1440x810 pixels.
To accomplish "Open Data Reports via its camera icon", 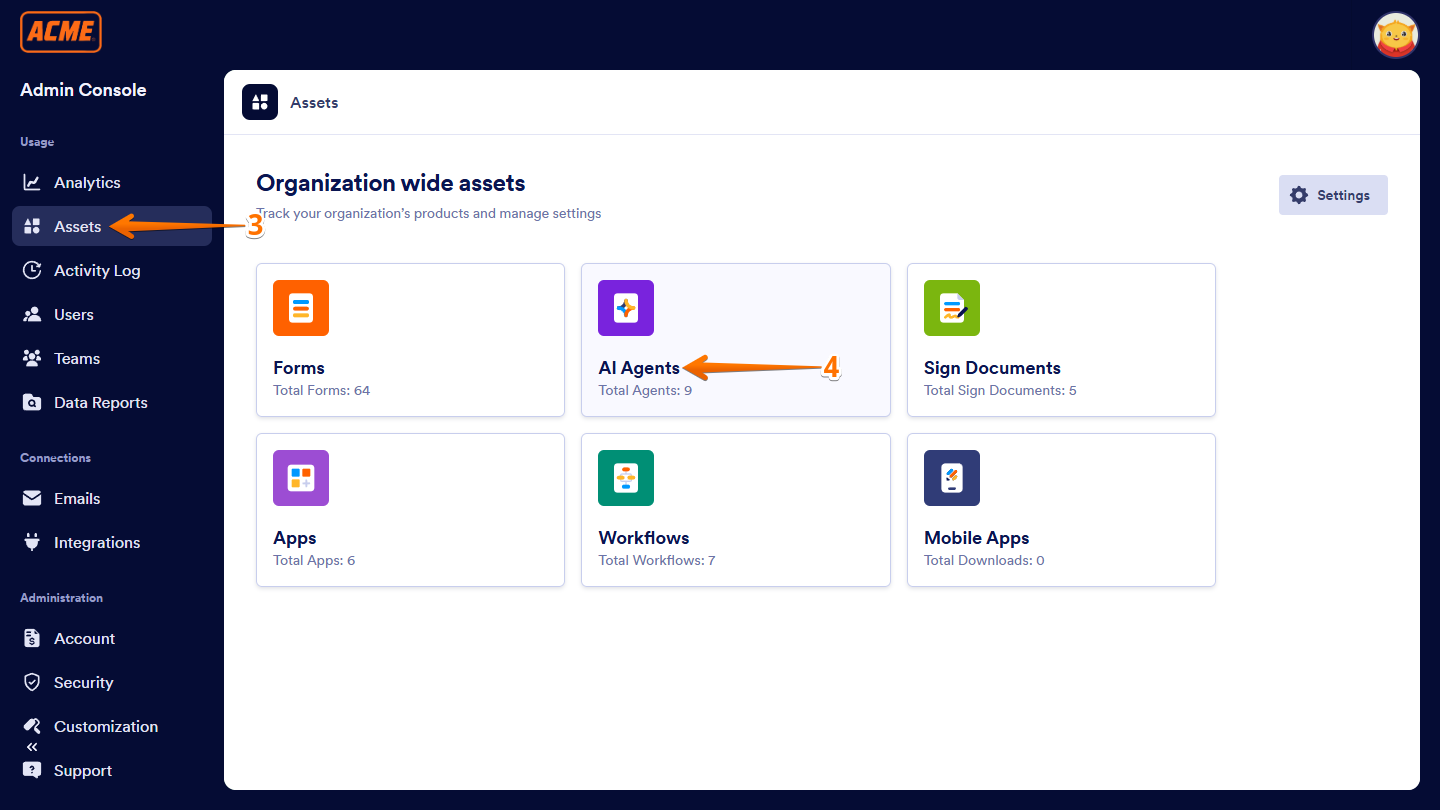I will click(x=33, y=402).
